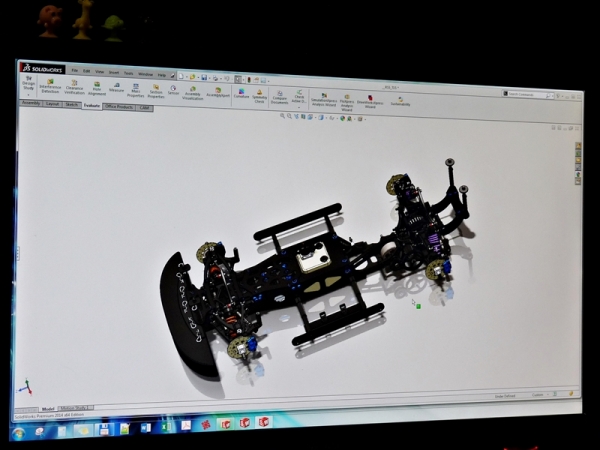Open Section Properties tool
Image resolution: width=600 pixels, height=450 pixels.
(155, 90)
